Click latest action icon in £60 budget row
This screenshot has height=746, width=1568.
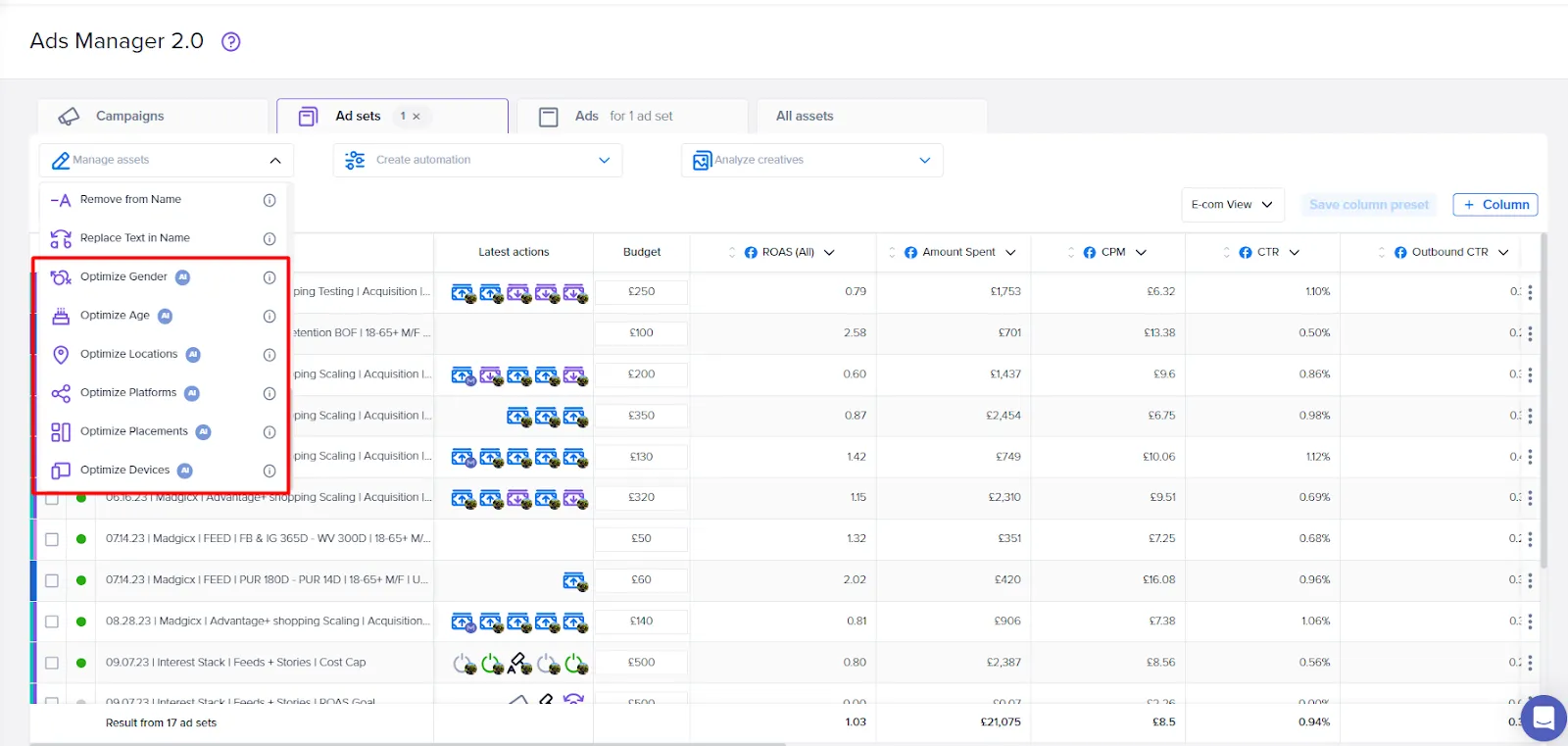click(575, 581)
